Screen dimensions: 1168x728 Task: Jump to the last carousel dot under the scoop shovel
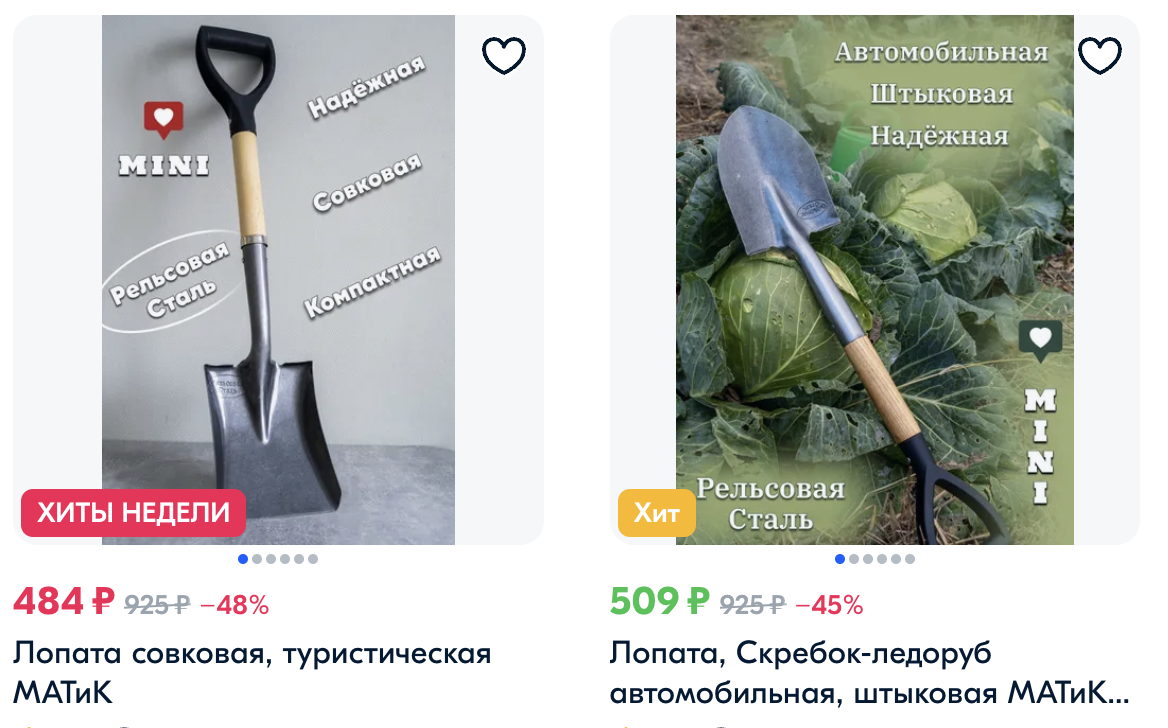[313, 559]
